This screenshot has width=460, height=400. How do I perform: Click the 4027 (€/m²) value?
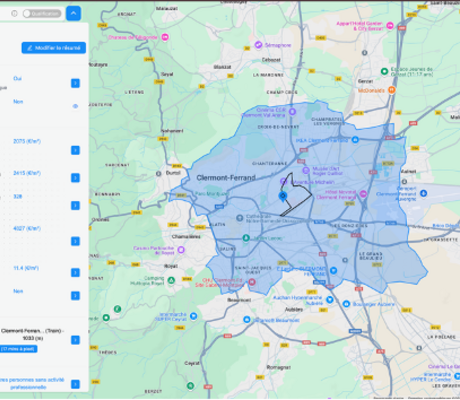point(27,229)
